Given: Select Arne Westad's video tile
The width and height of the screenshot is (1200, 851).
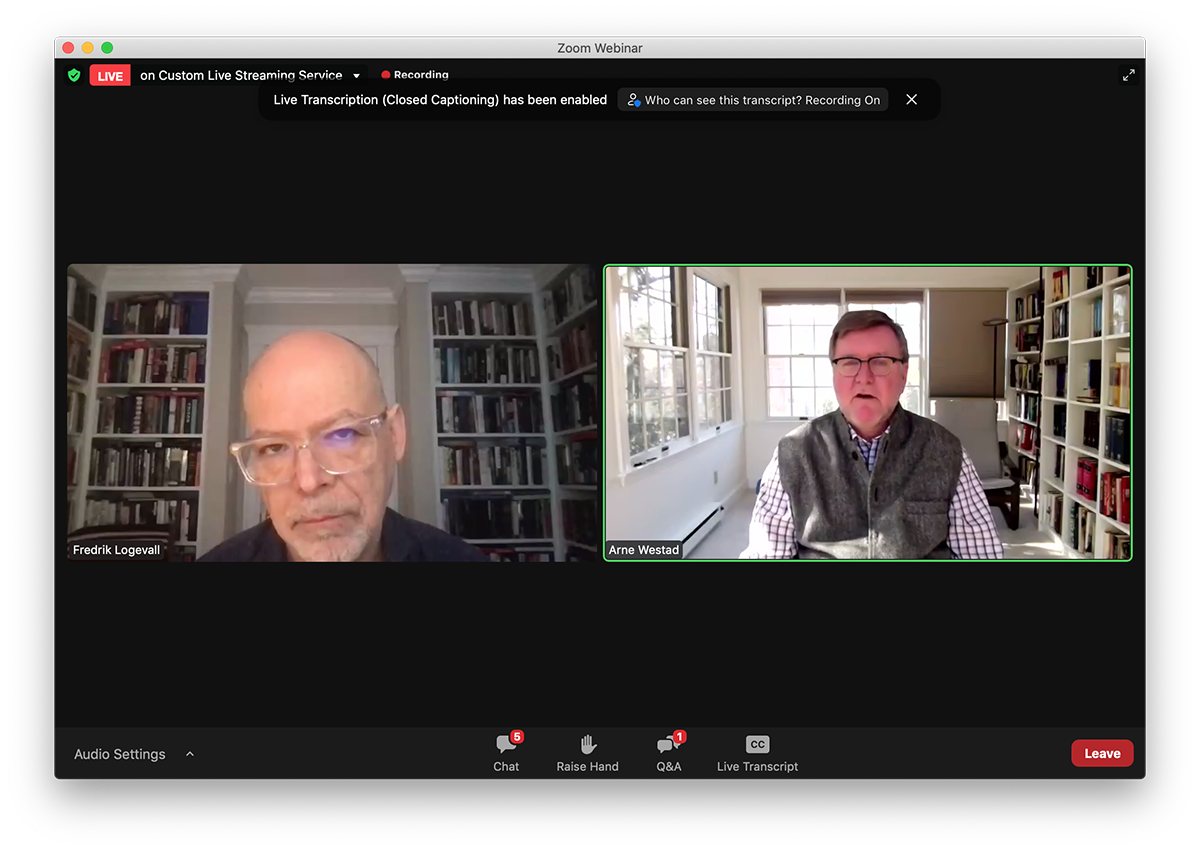Looking at the screenshot, I should pyautogui.click(x=868, y=412).
